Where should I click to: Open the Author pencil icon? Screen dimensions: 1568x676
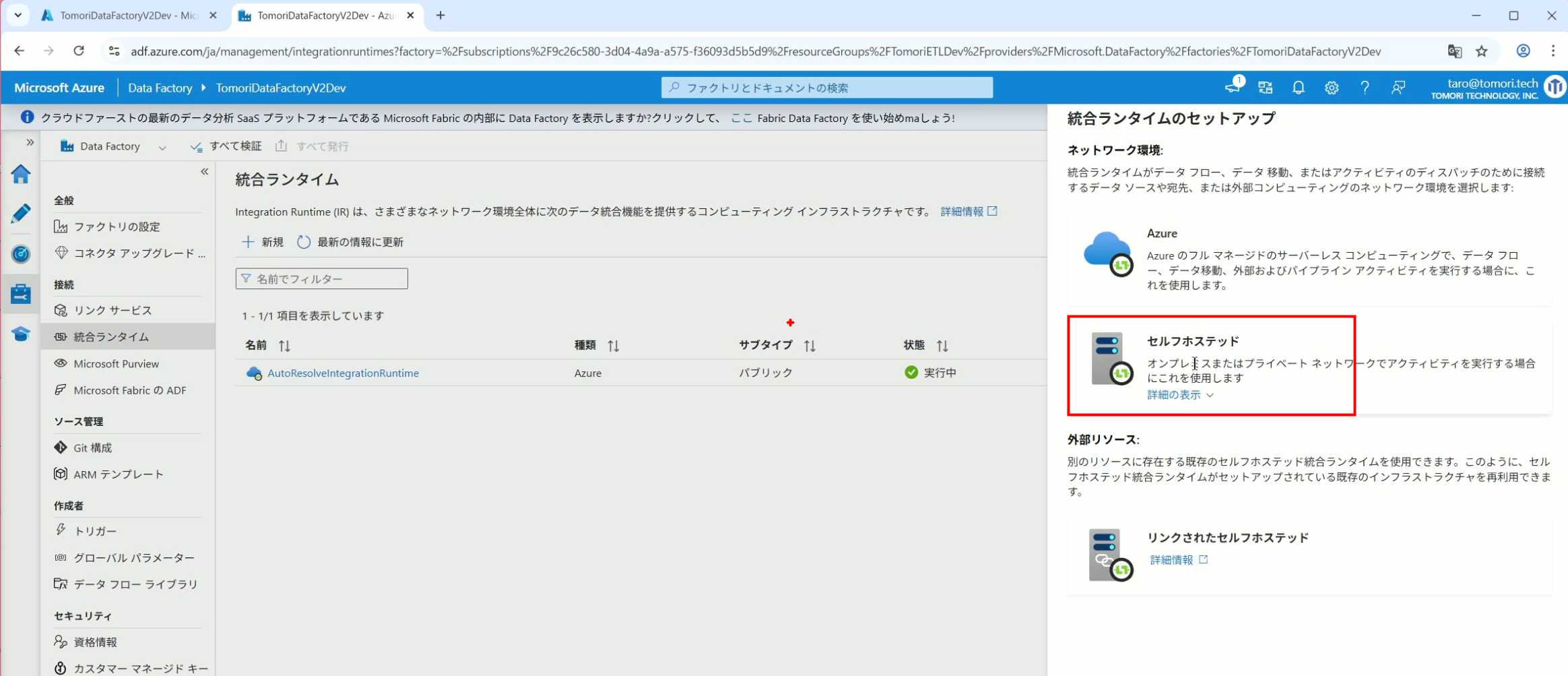coord(20,214)
